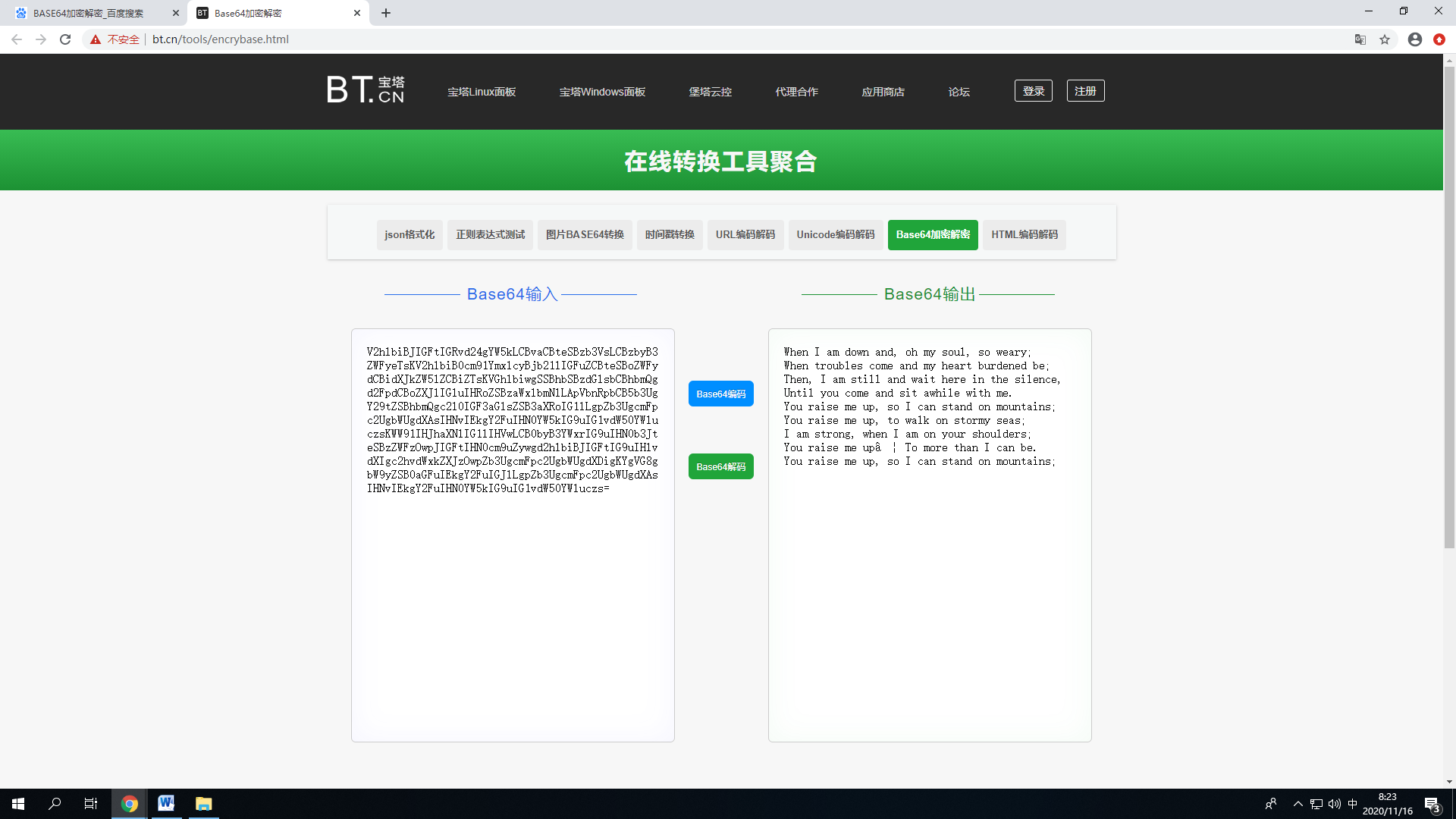Click the green Base64解码 decode button
1456x819 pixels.
point(720,466)
